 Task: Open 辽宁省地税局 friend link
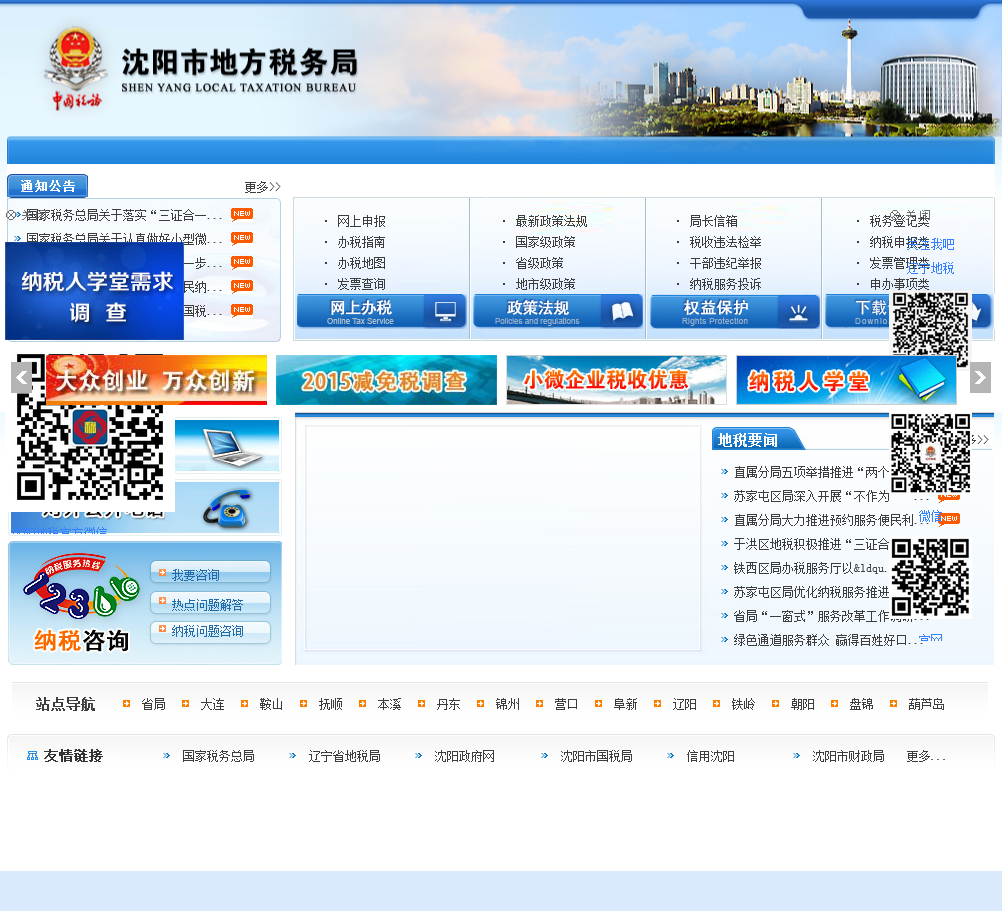pyautogui.click(x=344, y=756)
